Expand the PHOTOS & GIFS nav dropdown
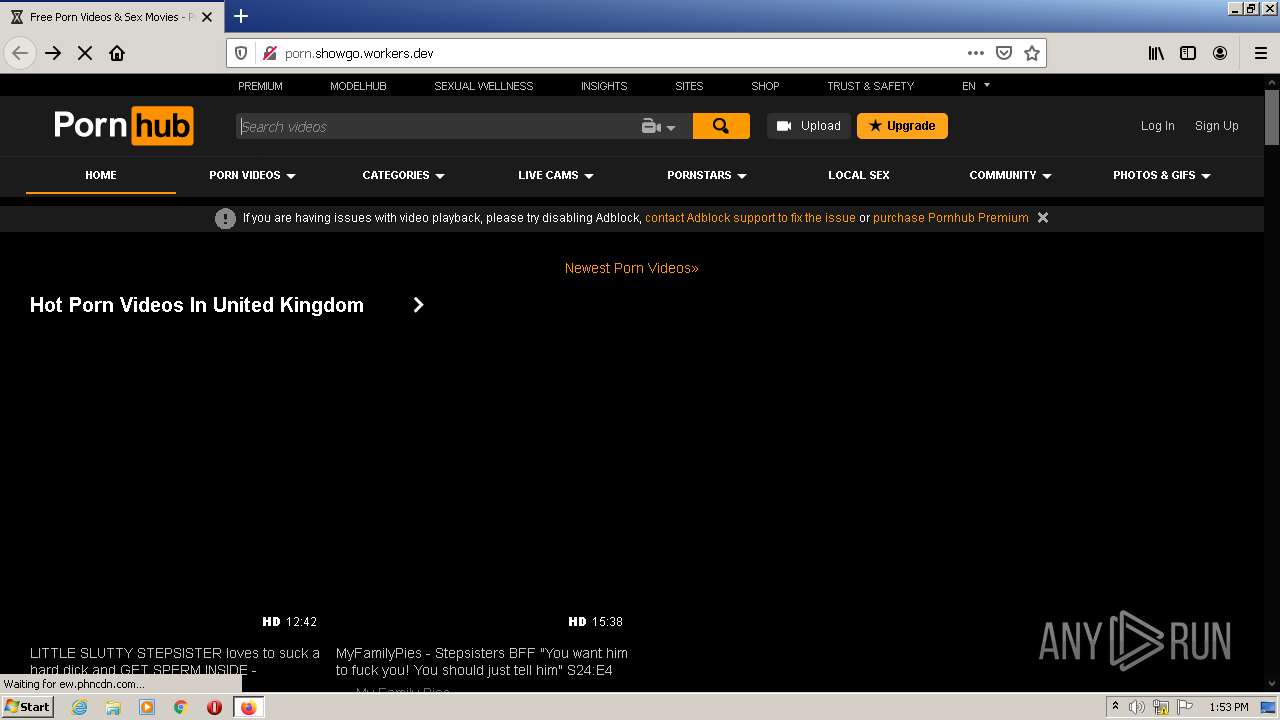Screen dimensions: 1280x720 (x=1161, y=175)
